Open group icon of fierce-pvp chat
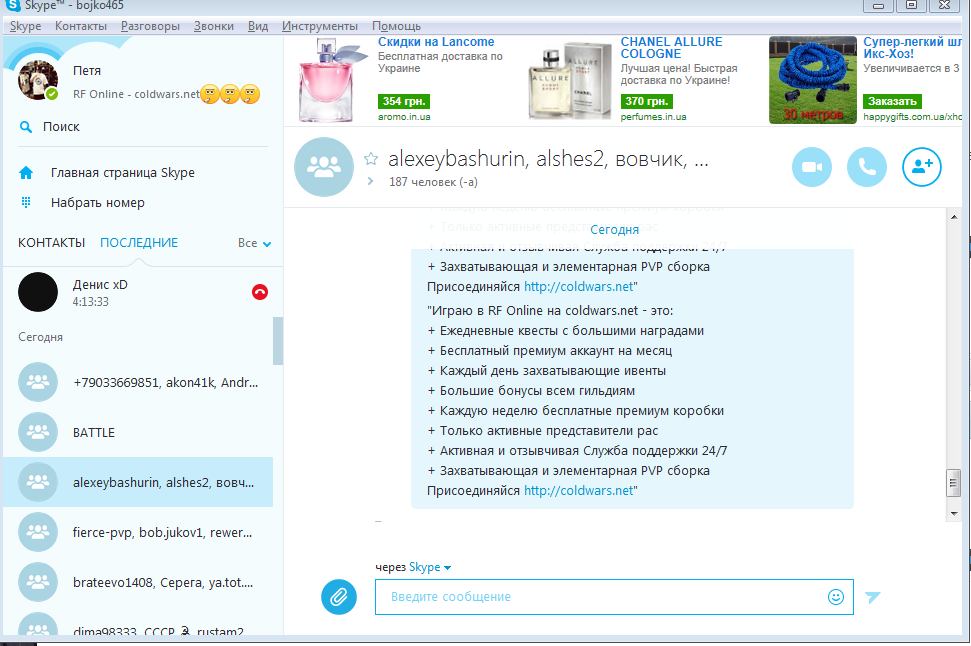This screenshot has width=971, height=646. pos(38,532)
